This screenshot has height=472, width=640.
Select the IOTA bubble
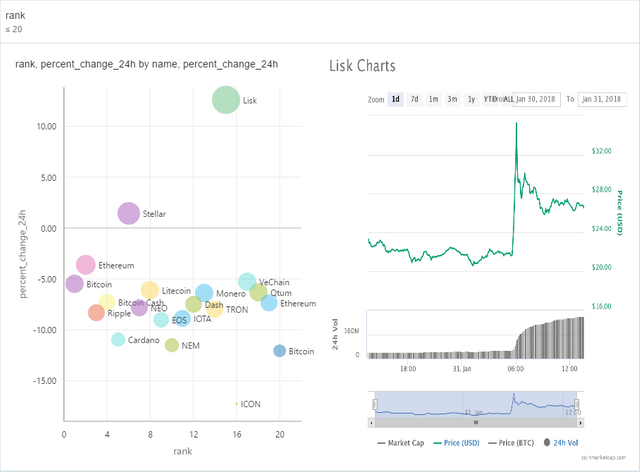182,318
